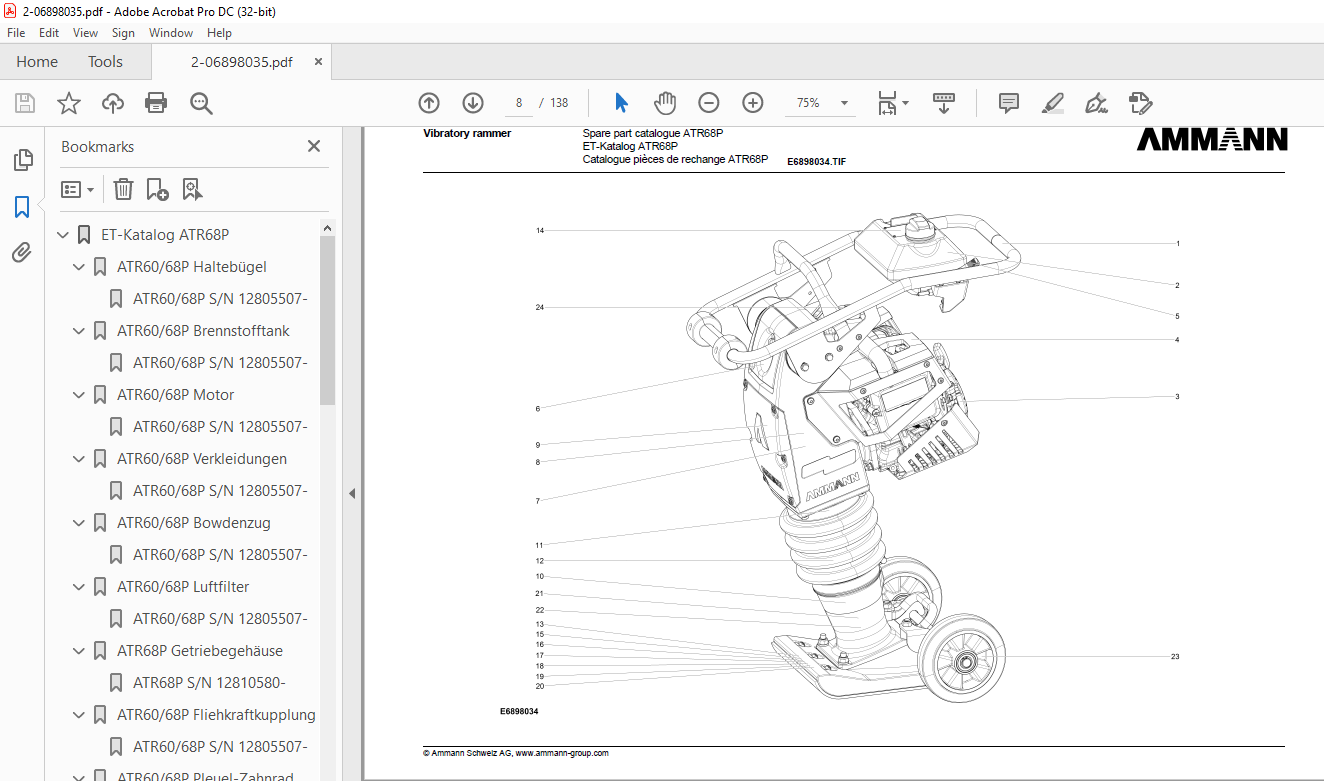
Task: Open the Edit menu
Action: coord(49,33)
